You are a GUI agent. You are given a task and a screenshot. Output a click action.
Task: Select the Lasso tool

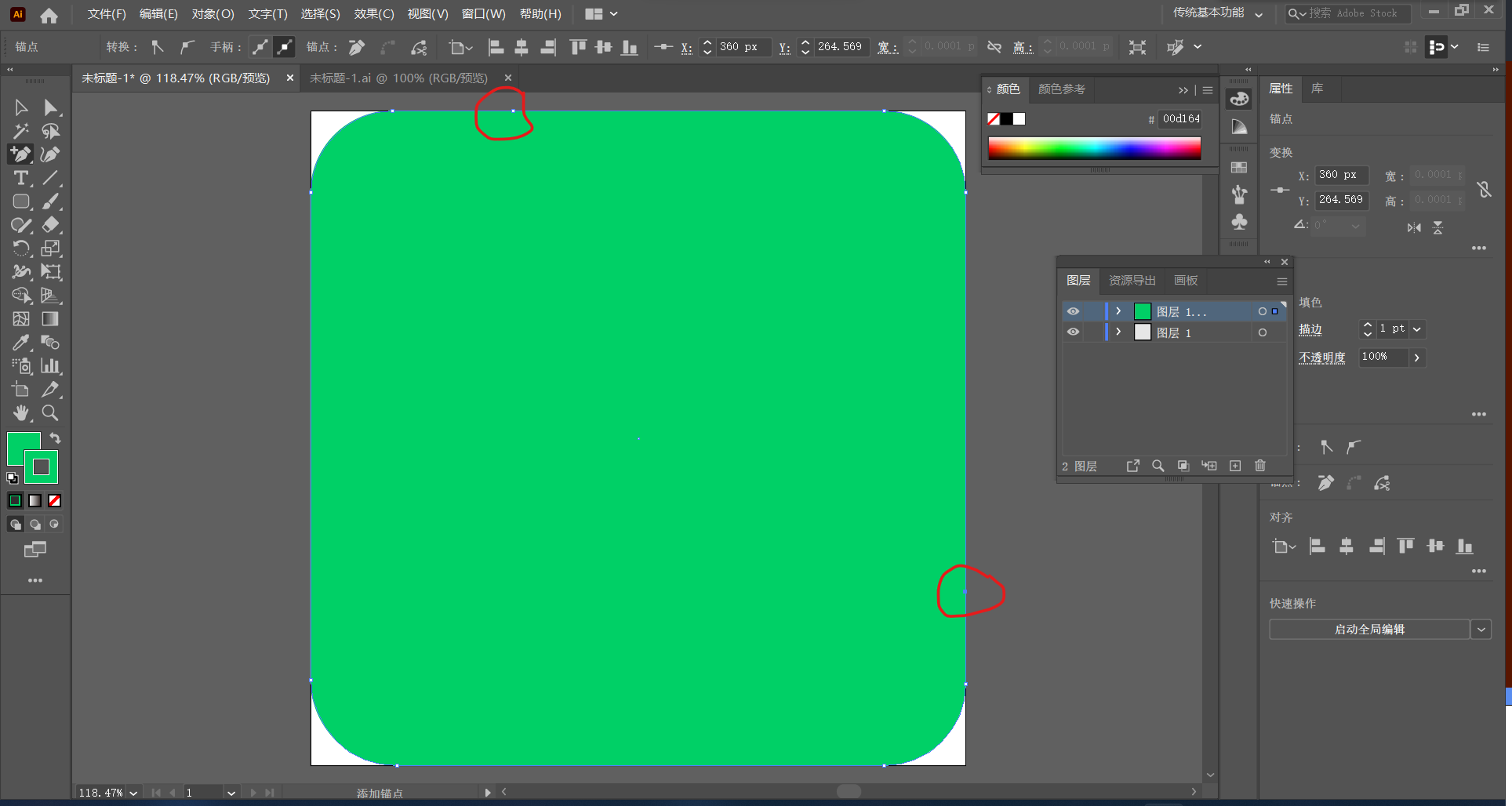pyautogui.click(x=51, y=131)
